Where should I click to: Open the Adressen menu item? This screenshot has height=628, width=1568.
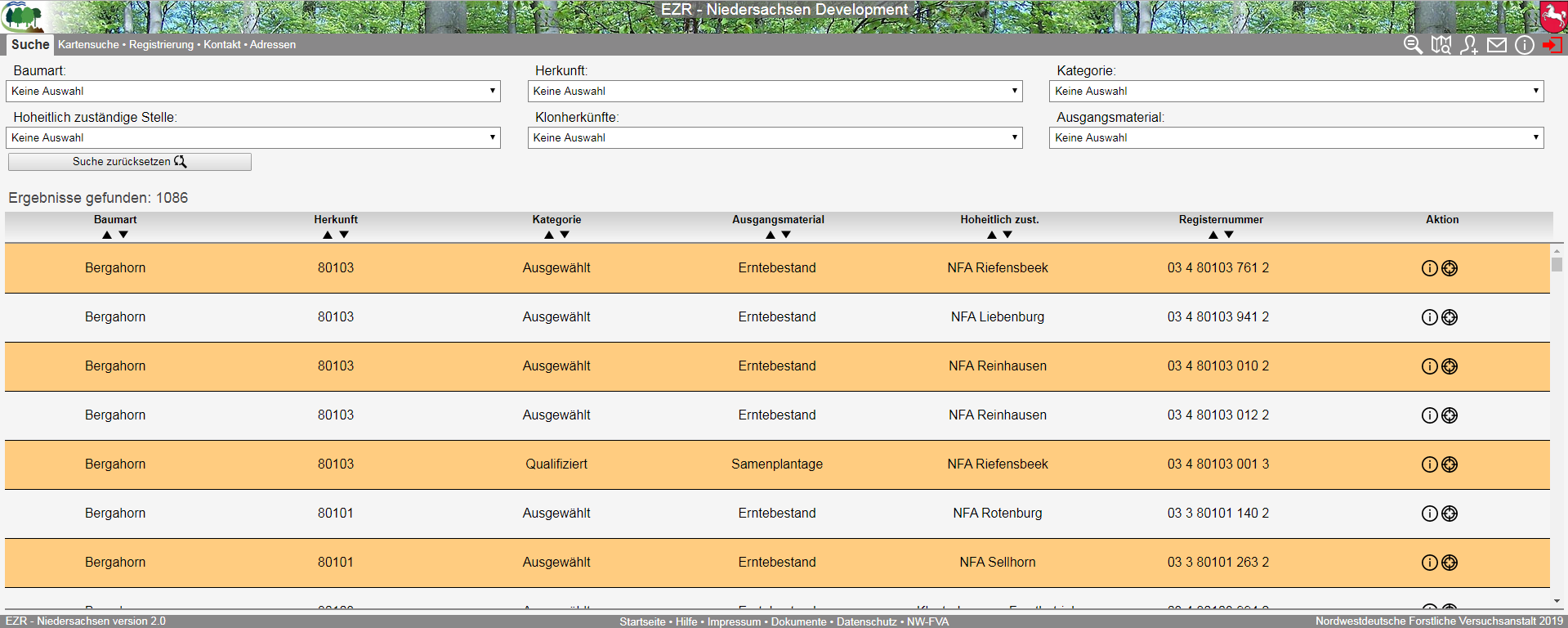click(273, 45)
